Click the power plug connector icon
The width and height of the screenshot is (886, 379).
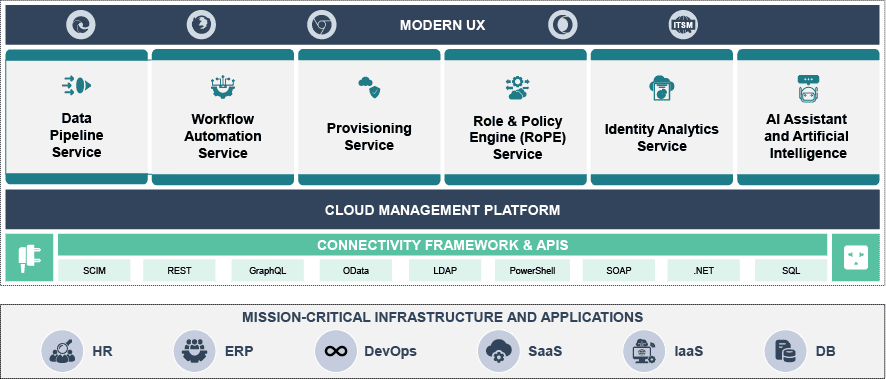pyautogui.click(x=29, y=258)
